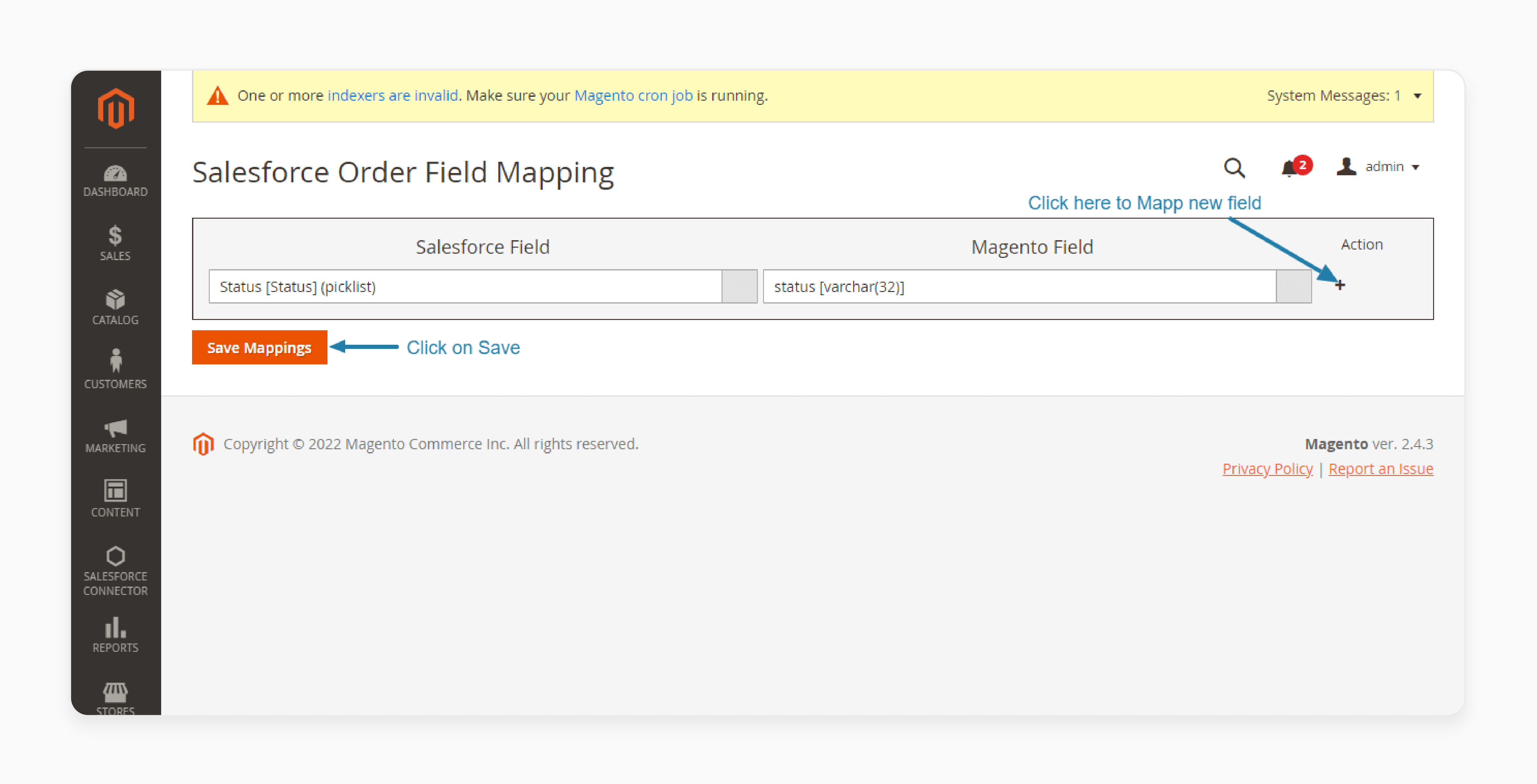Click the Magento logo in sidebar
This screenshot has width=1537, height=784.
pyautogui.click(x=116, y=109)
